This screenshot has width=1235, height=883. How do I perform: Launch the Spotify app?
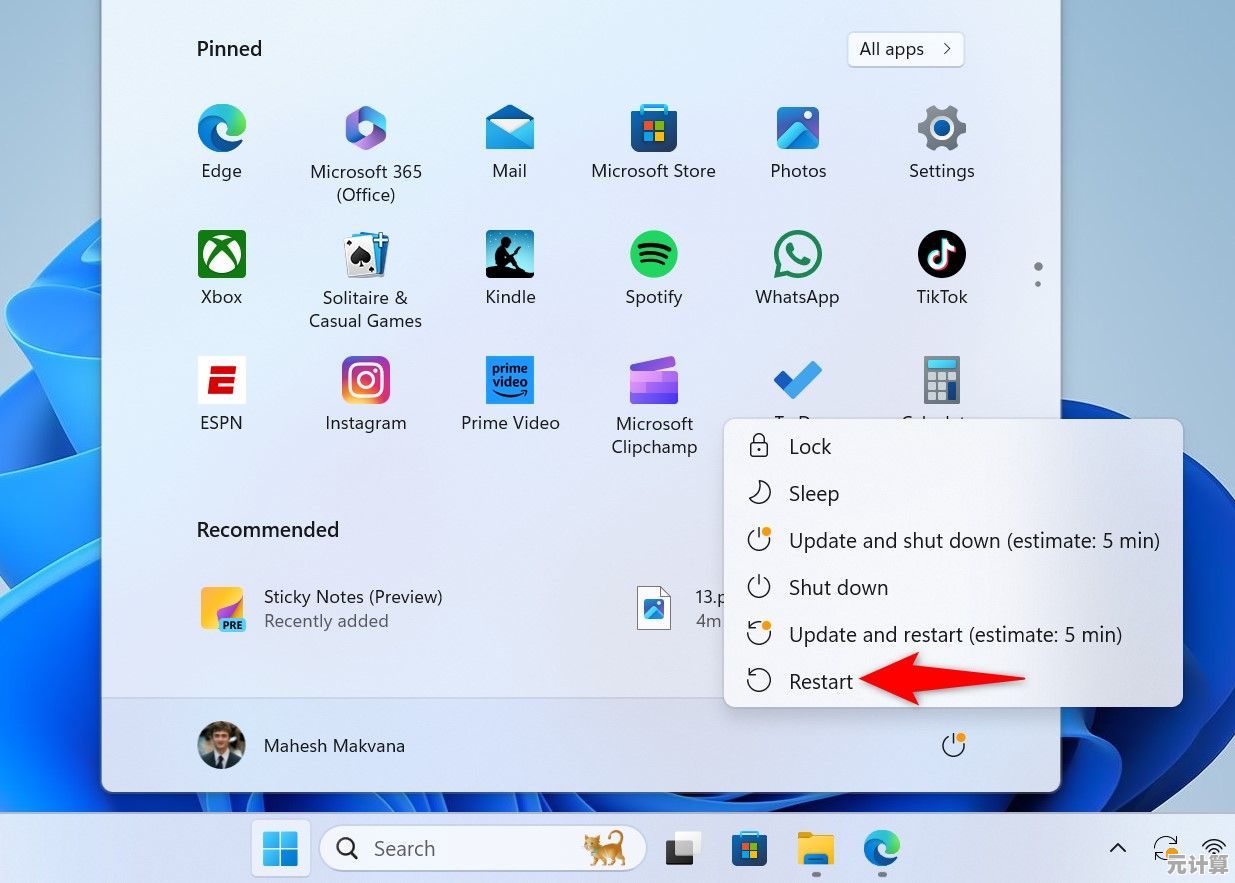coord(653,256)
